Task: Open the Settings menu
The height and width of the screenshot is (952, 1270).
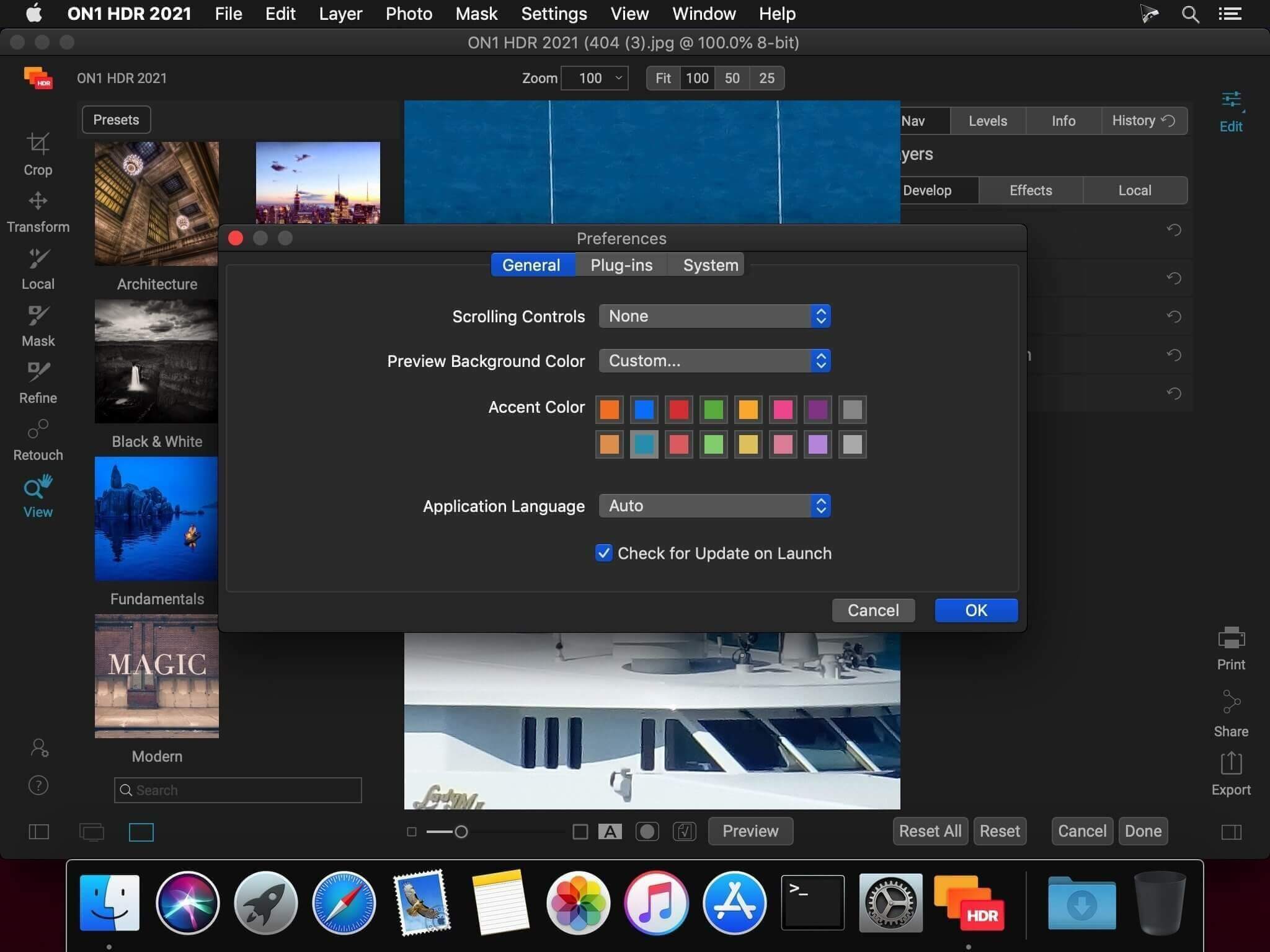Action: coord(554,14)
